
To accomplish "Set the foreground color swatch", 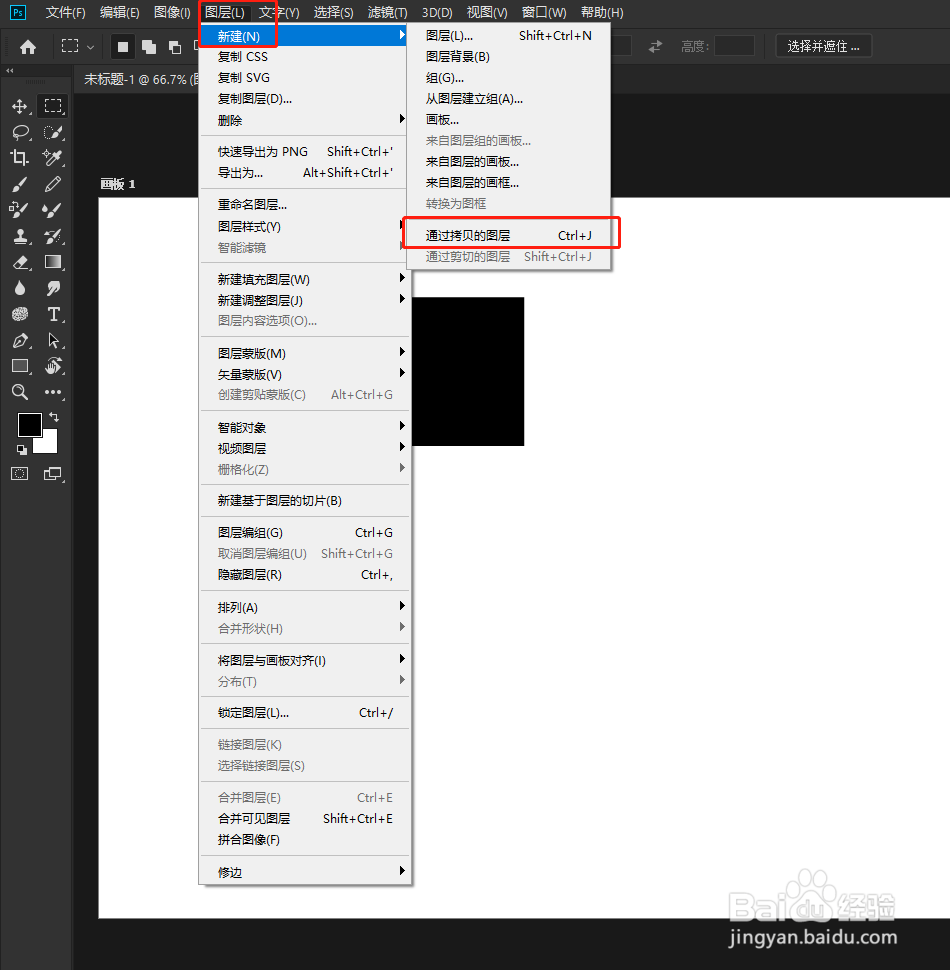I will point(29,425).
